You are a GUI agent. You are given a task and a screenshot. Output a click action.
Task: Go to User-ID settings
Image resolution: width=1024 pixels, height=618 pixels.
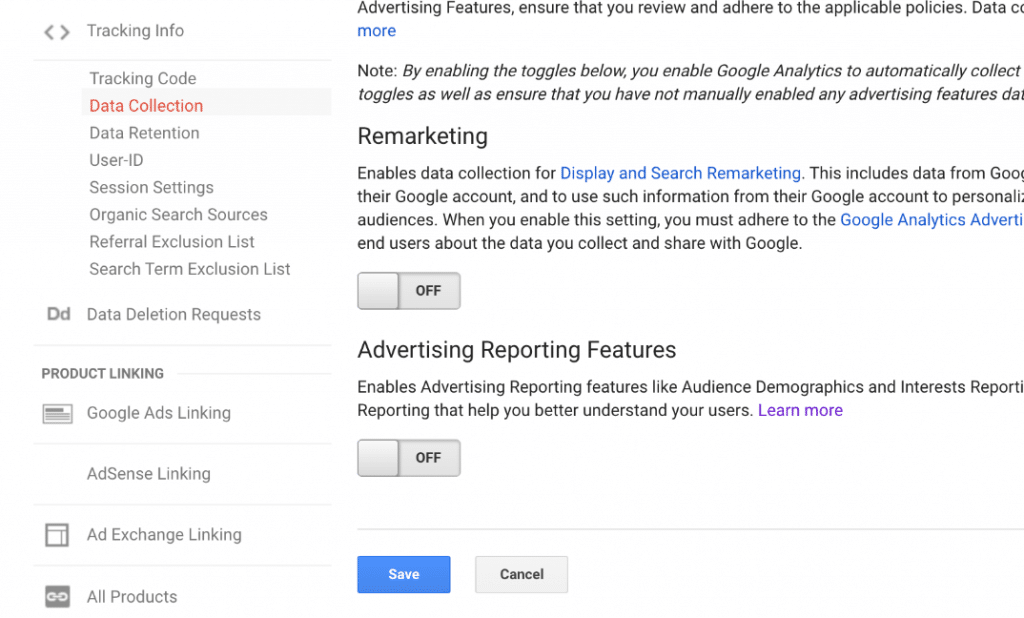point(116,160)
